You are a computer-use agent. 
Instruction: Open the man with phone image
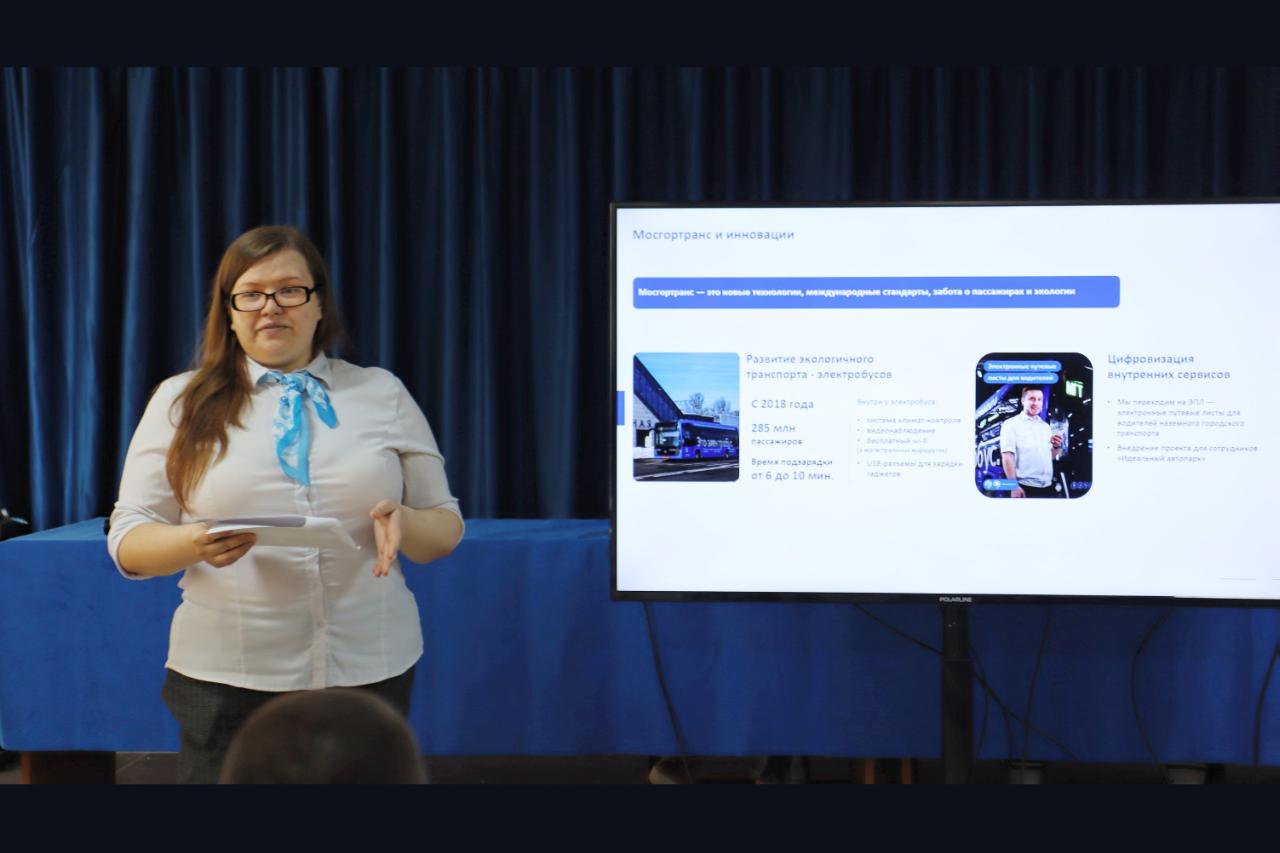tap(1033, 425)
